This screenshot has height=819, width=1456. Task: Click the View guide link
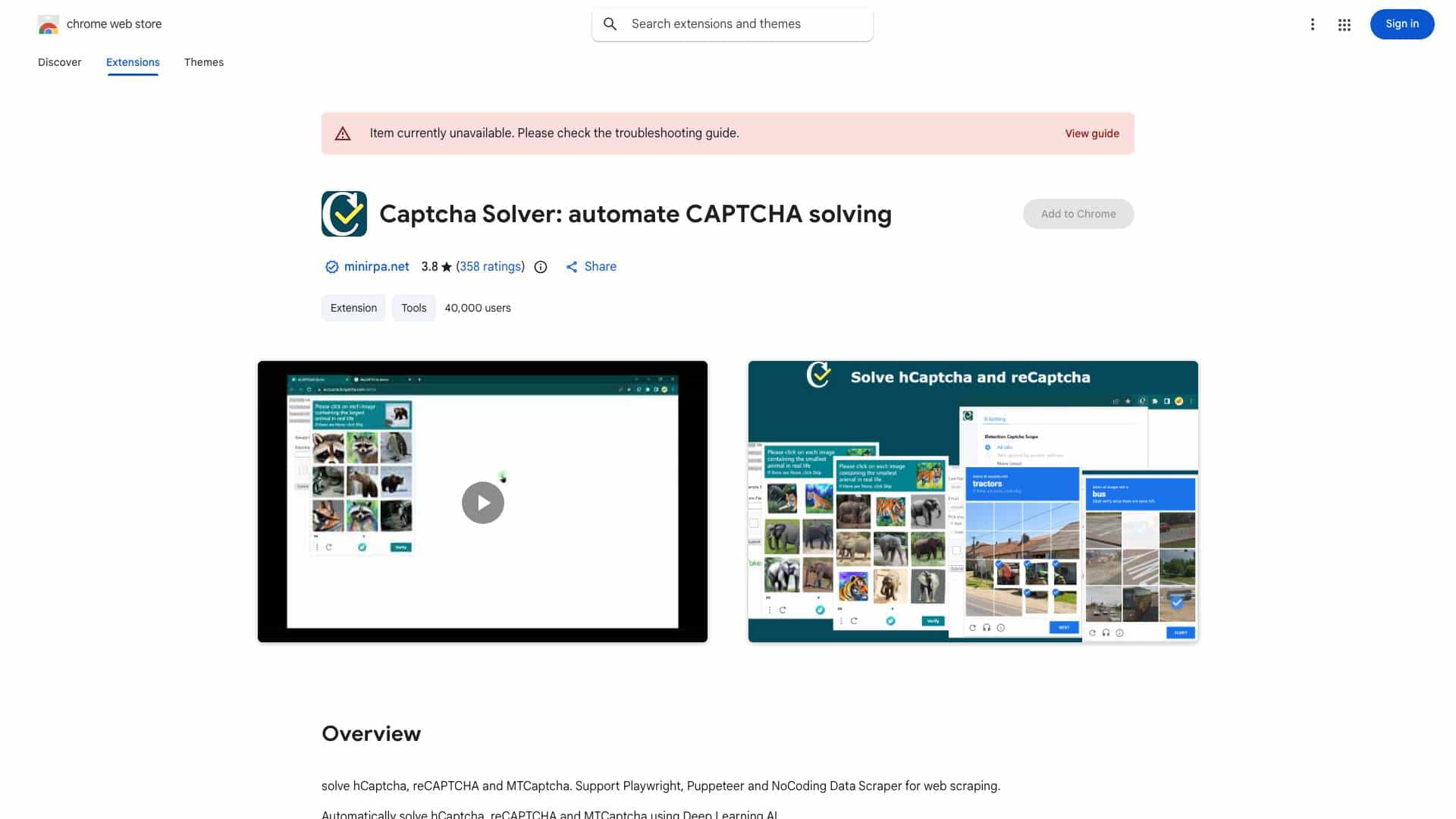1092,133
